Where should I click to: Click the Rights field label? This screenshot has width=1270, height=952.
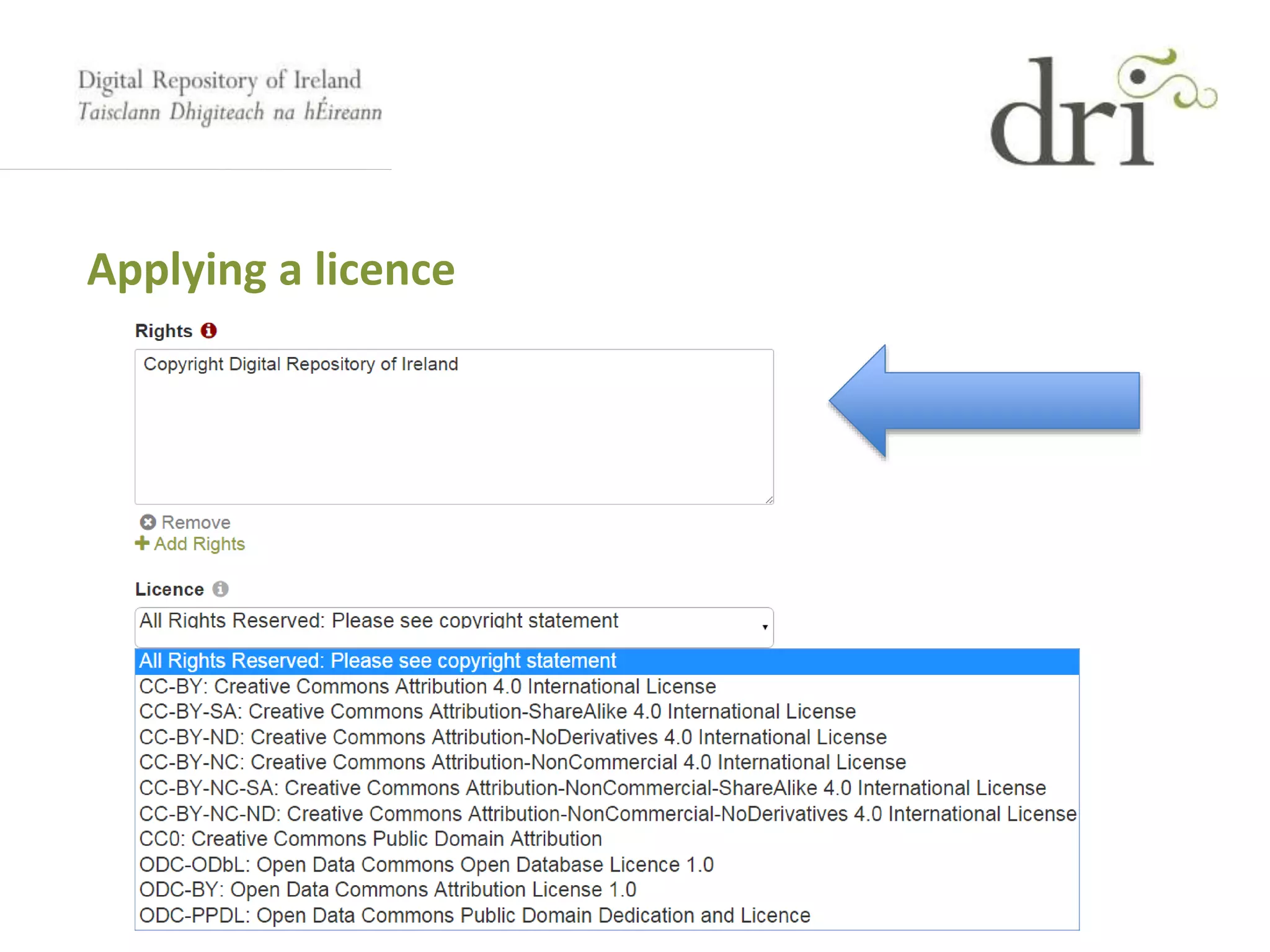coord(164,331)
